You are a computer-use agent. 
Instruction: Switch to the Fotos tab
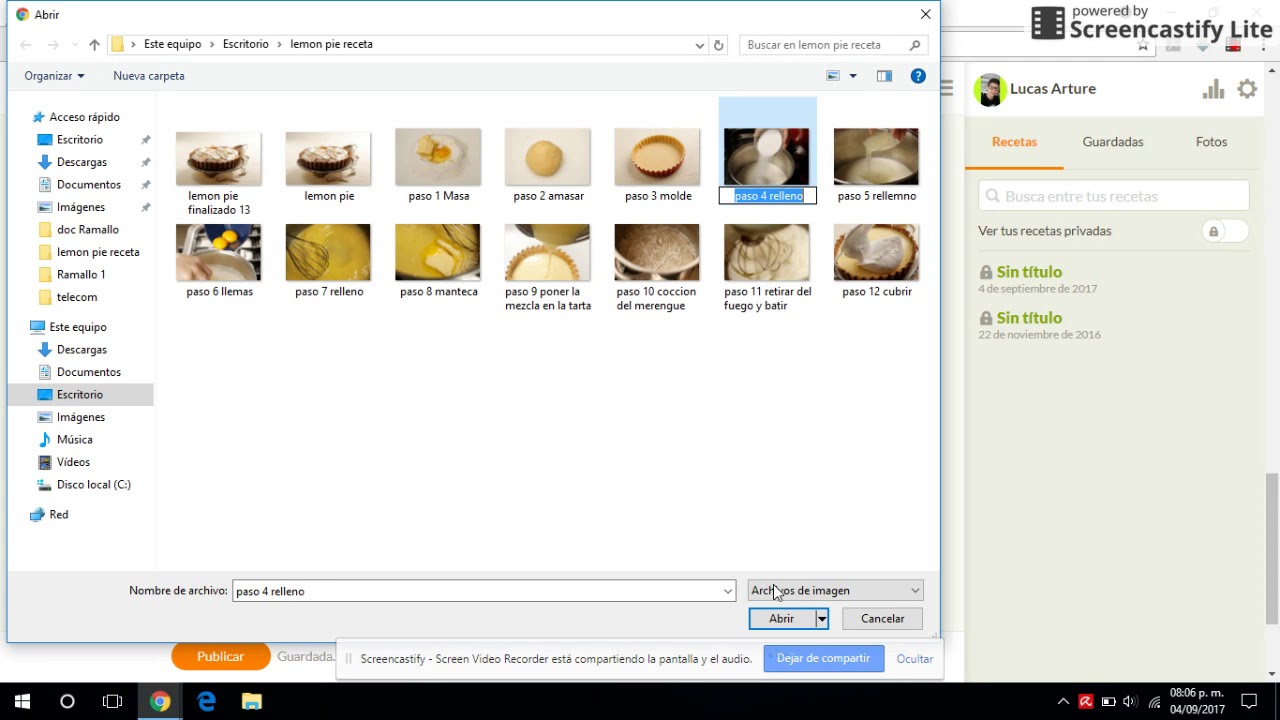pos(1211,142)
